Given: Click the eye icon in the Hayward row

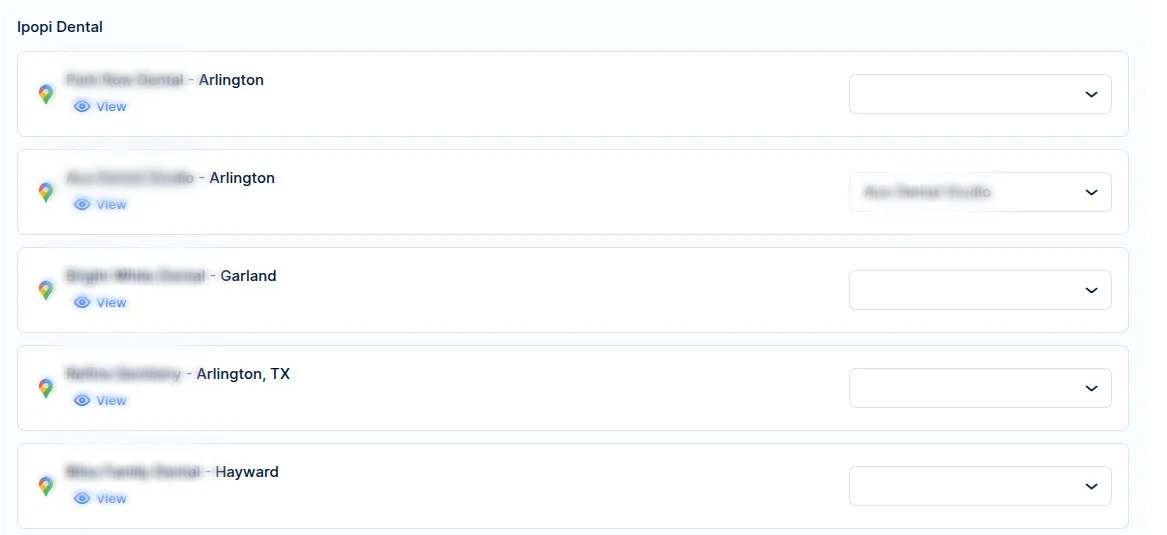Looking at the screenshot, I should click(x=82, y=499).
